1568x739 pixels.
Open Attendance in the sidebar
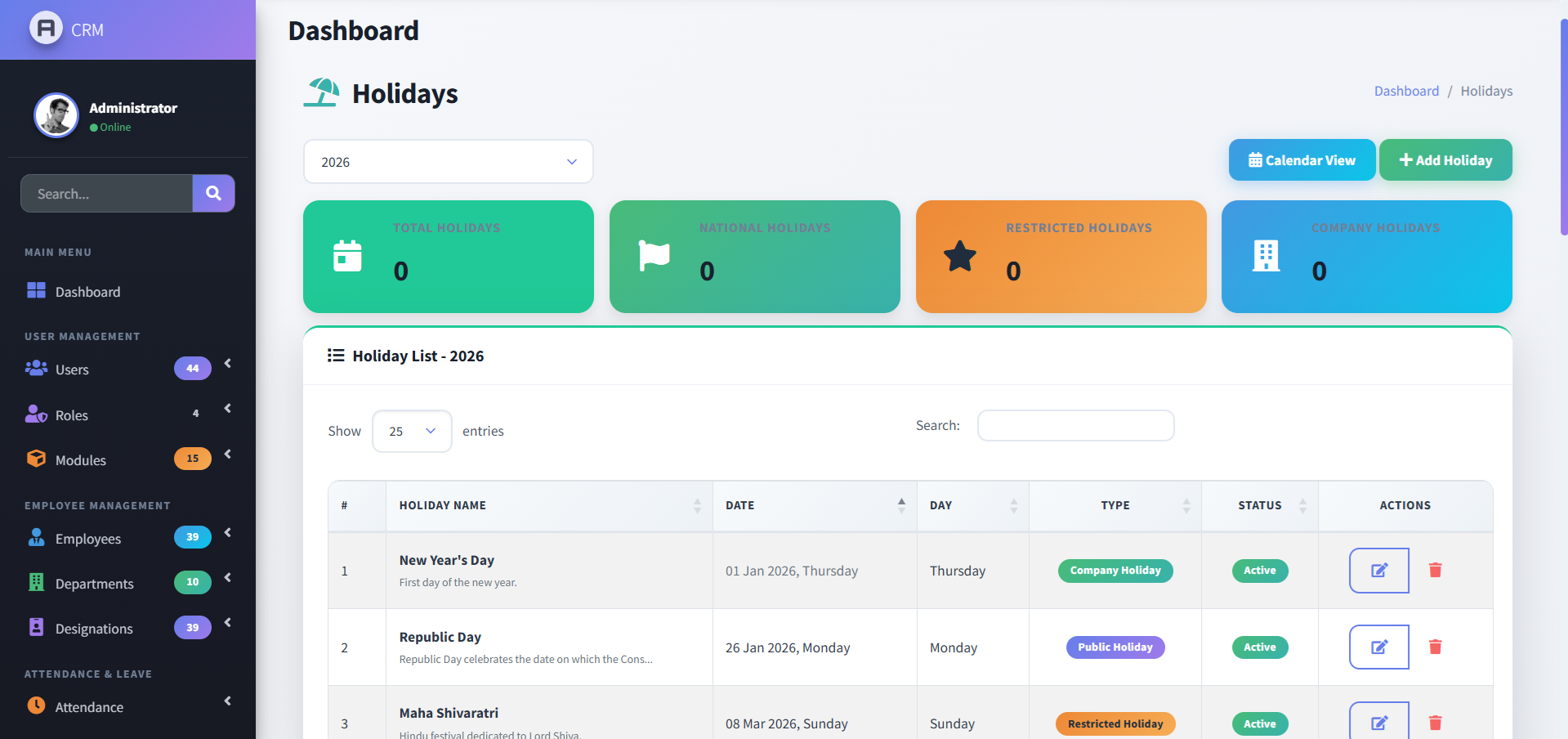pyautogui.click(x=89, y=707)
